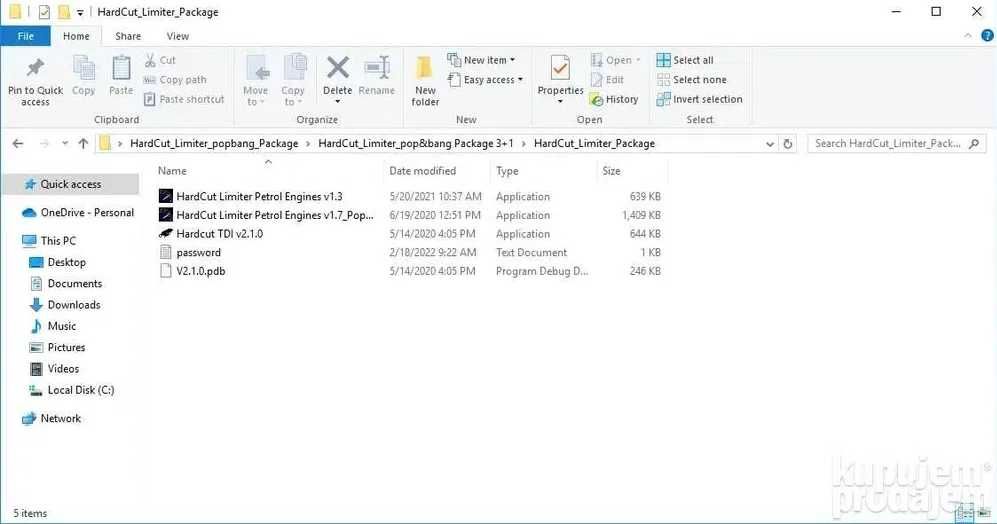The width and height of the screenshot is (997, 524).
Task: Refresh the current folder
Action: [x=788, y=144]
